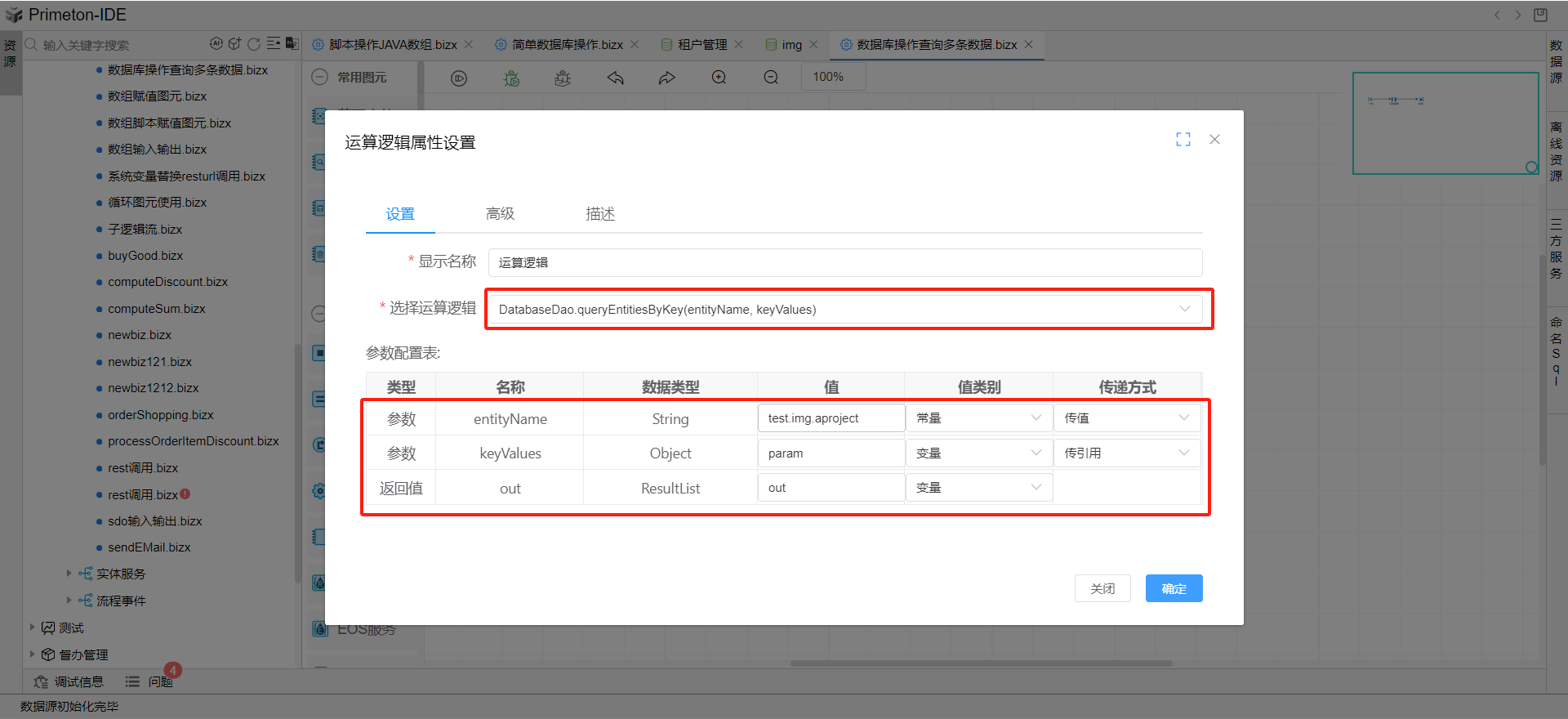Click the redo arrow in canvas toolbar
Screen dimensions: 1568x719
pos(667,78)
